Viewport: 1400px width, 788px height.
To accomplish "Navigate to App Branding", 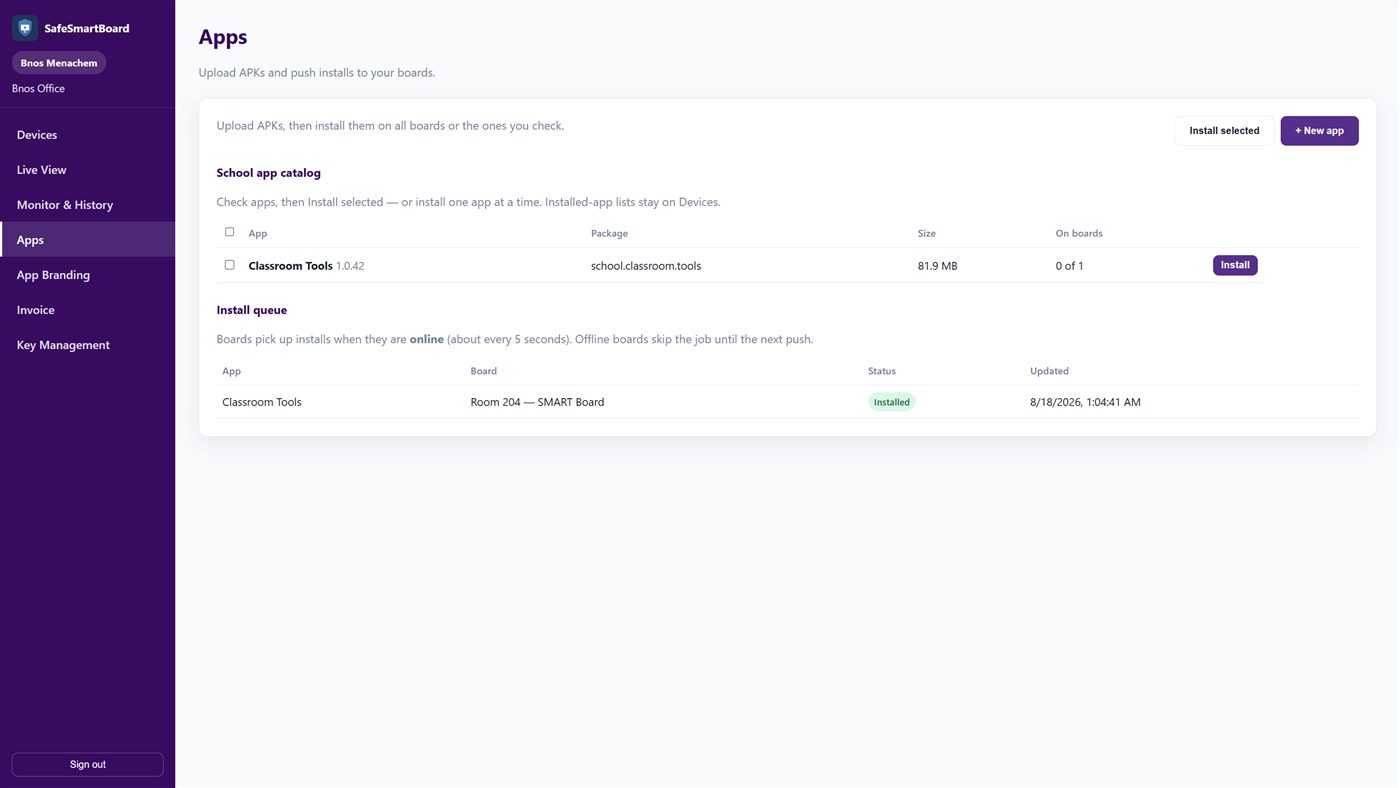I will tap(87, 275).
